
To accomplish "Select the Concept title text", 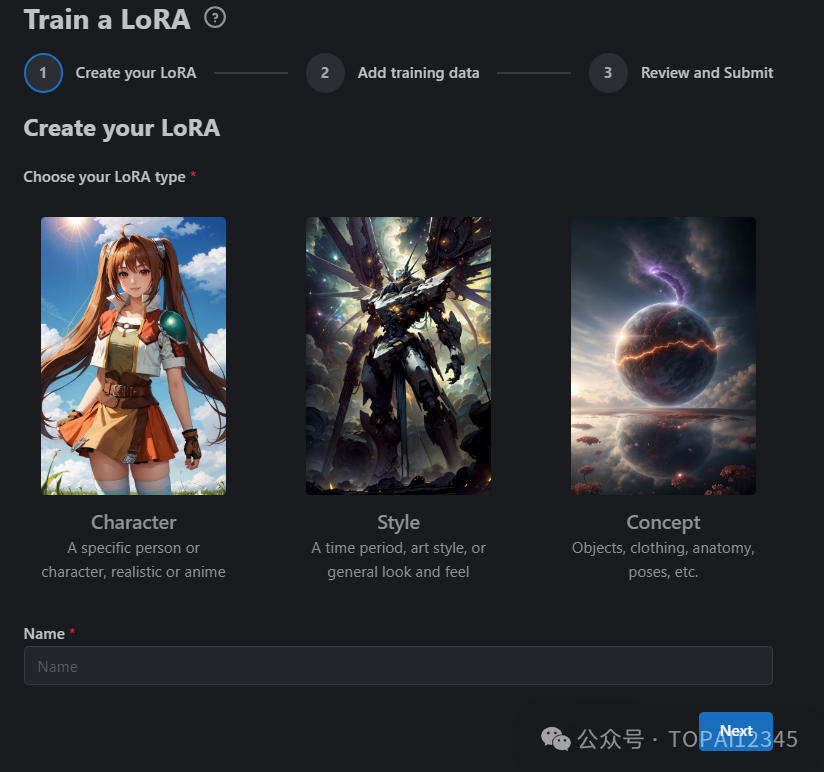I will tap(663, 523).
